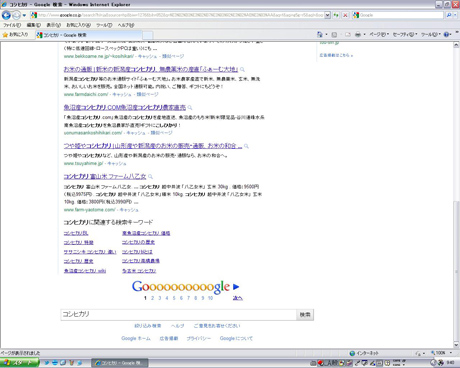Click the scrollbar up arrow
The width and height of the screenshot is (460, 368).
tap(456, 45)
